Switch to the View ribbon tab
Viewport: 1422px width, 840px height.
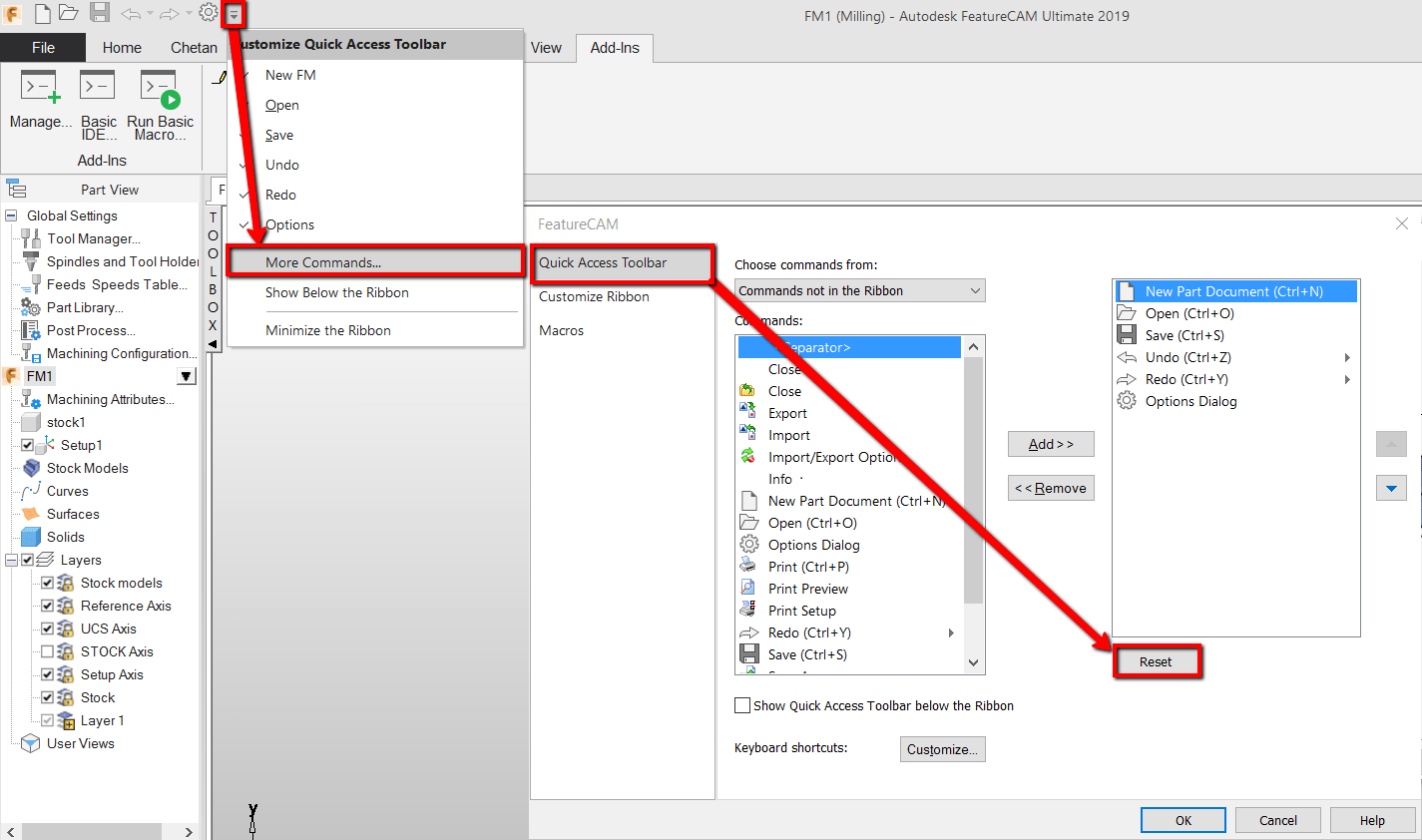pos(547,47)
